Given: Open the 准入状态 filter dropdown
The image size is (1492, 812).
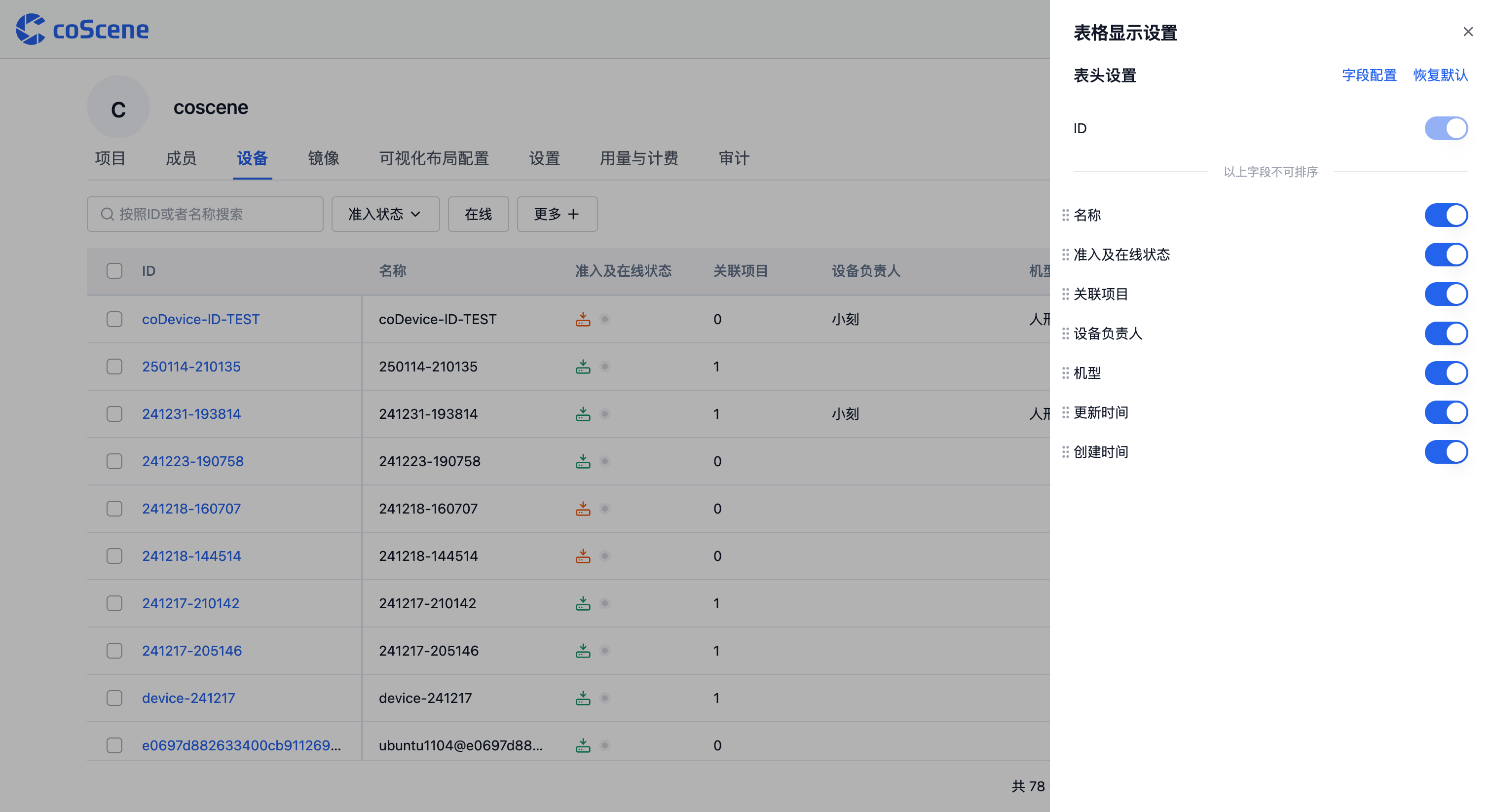Looking at the screenshot, I should 385,214.
